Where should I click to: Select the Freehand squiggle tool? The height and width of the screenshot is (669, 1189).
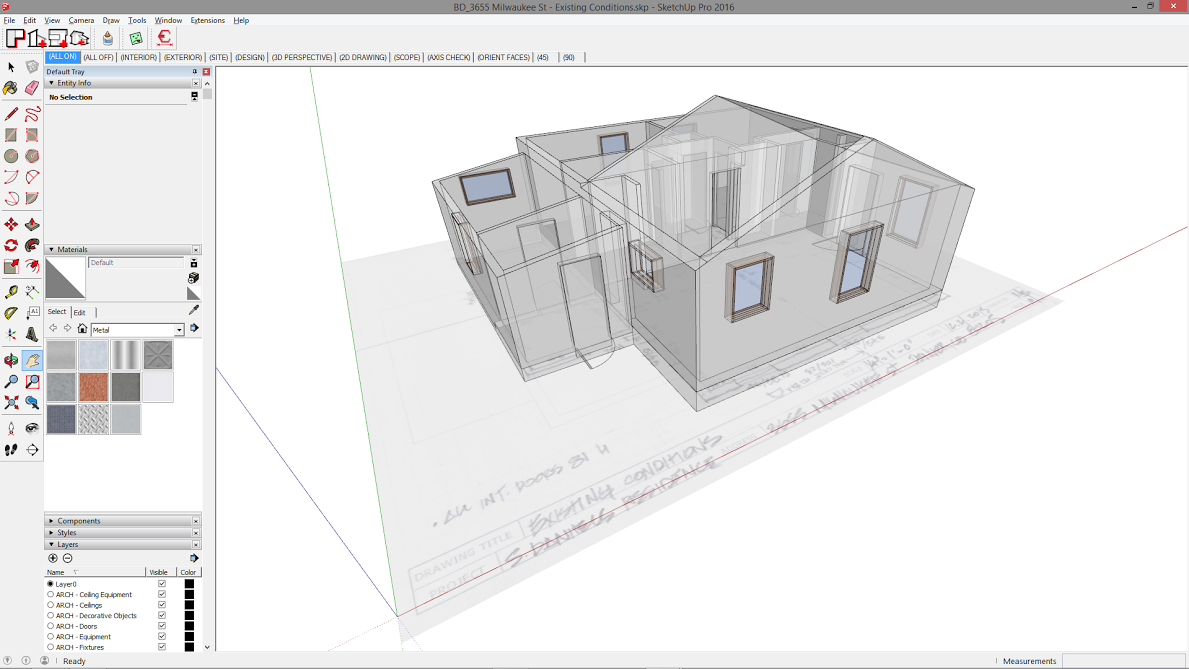(x=32, y=115)
